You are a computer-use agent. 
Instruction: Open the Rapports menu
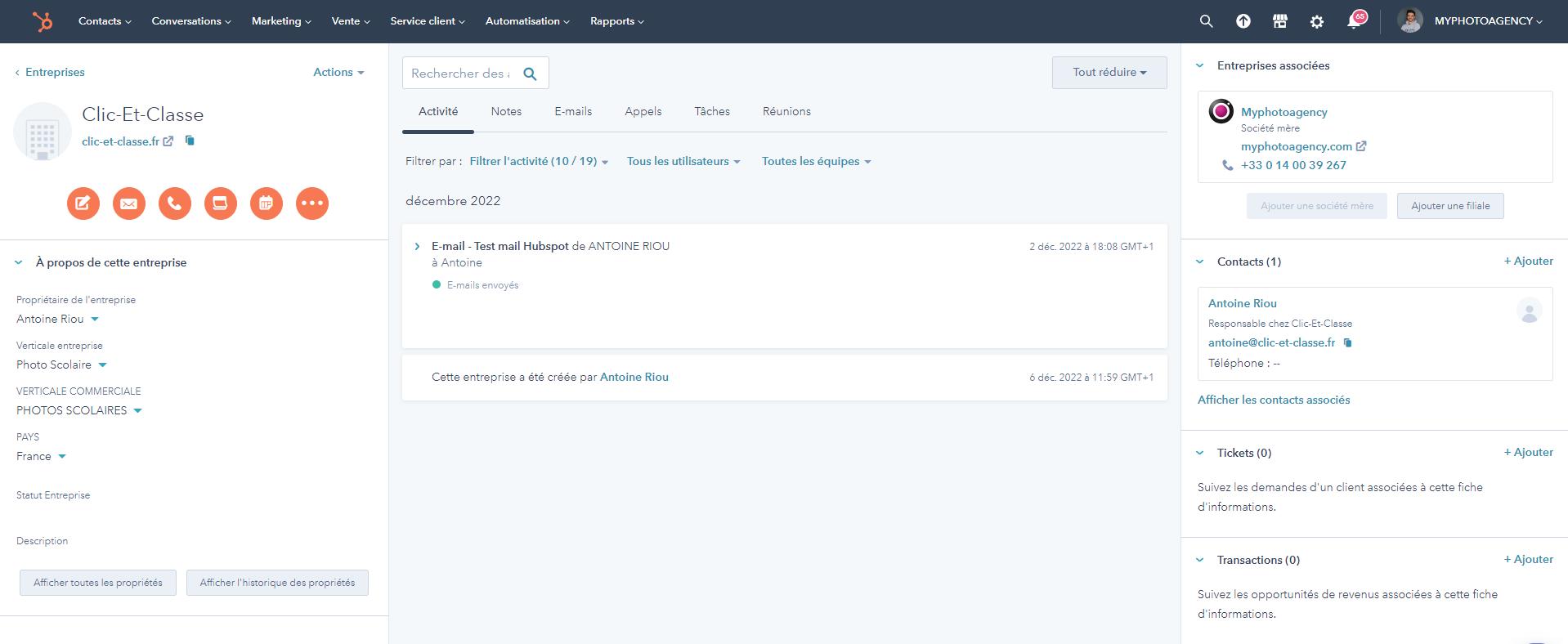(617, 21)
